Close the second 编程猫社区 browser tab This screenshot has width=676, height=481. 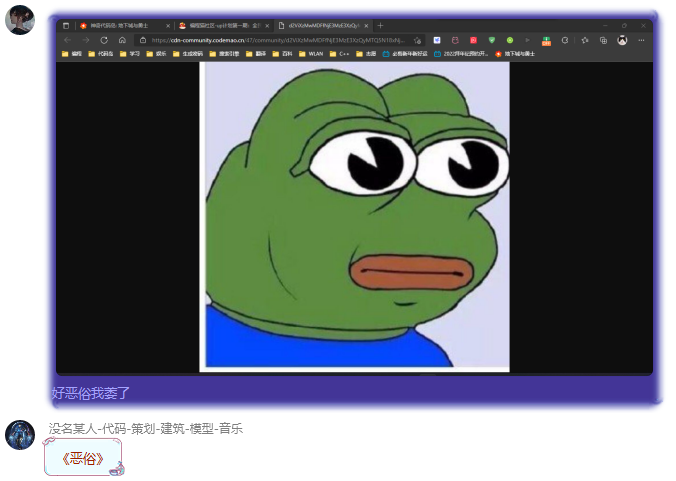tap(267, 26)
